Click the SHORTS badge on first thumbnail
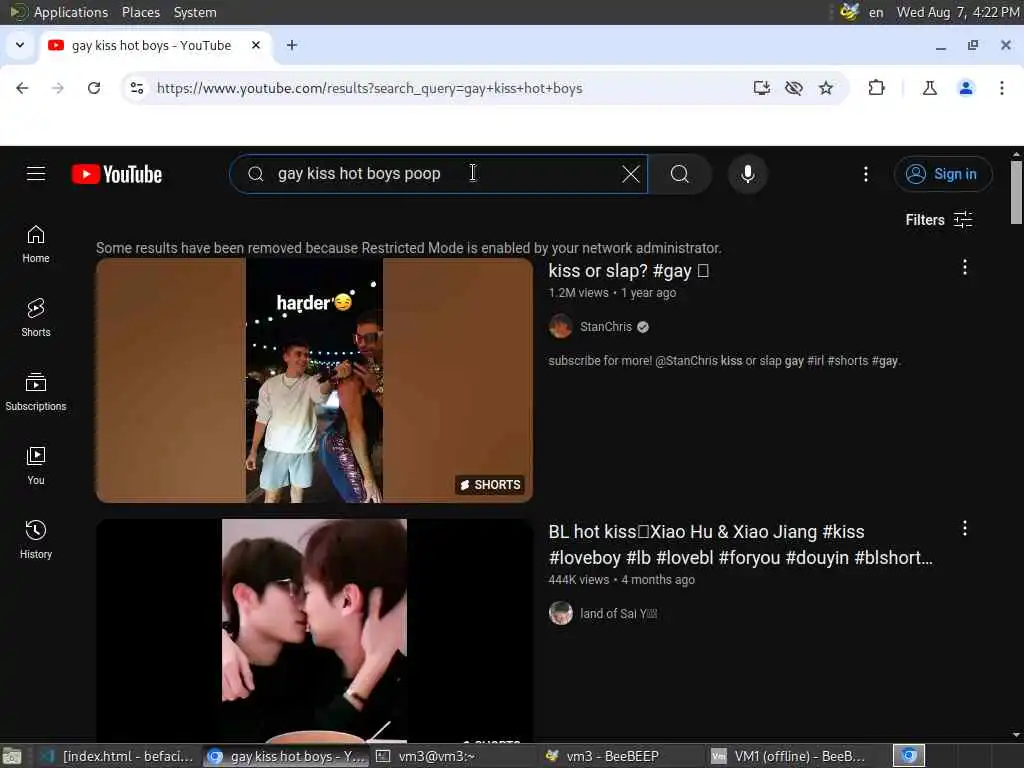Viewport: 1024px width, 768px height. (490, 485)
